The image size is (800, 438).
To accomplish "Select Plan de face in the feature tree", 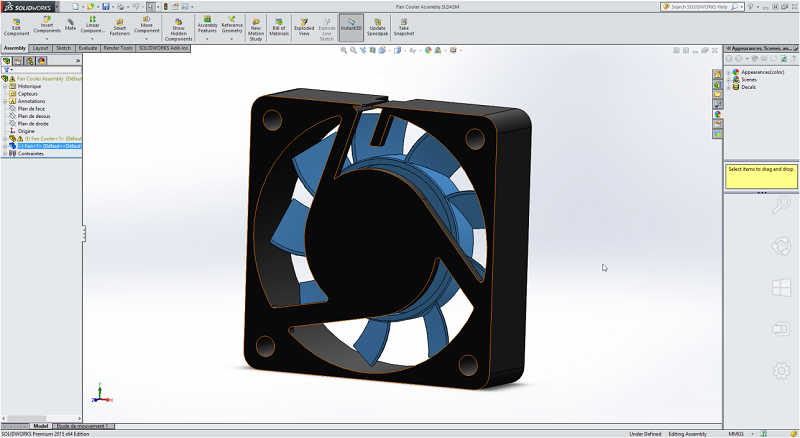I will pos(31,108).
